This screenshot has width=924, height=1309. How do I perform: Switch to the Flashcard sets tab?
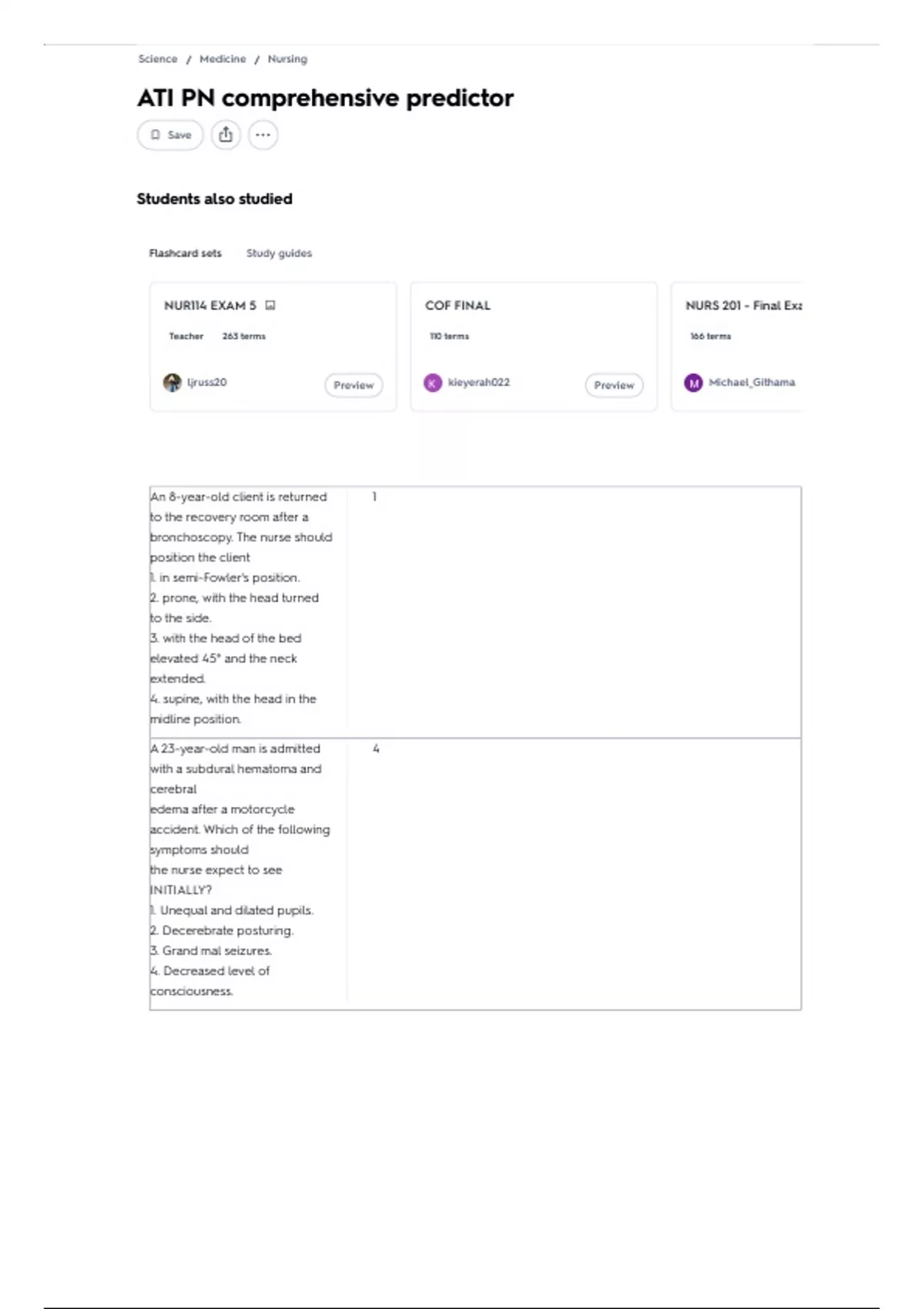(185, 253)
